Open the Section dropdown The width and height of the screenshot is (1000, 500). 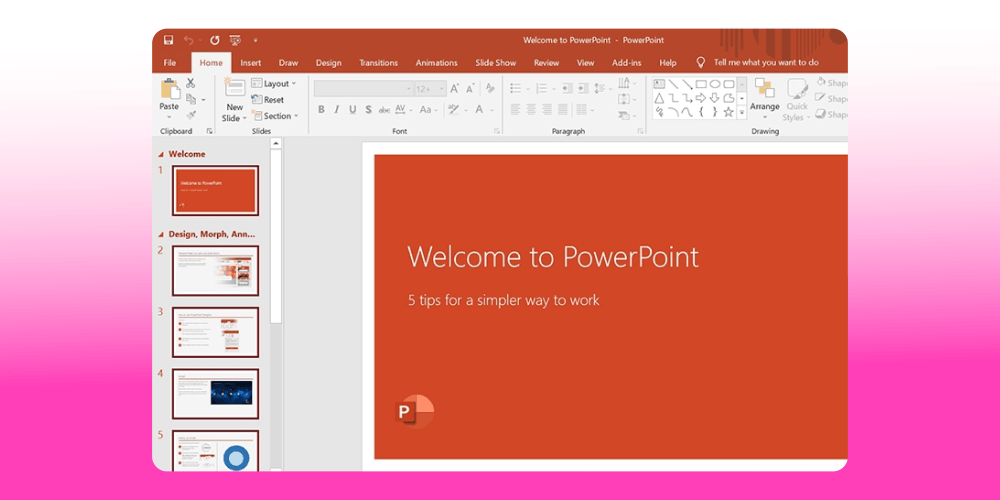[x=275, y=116]
